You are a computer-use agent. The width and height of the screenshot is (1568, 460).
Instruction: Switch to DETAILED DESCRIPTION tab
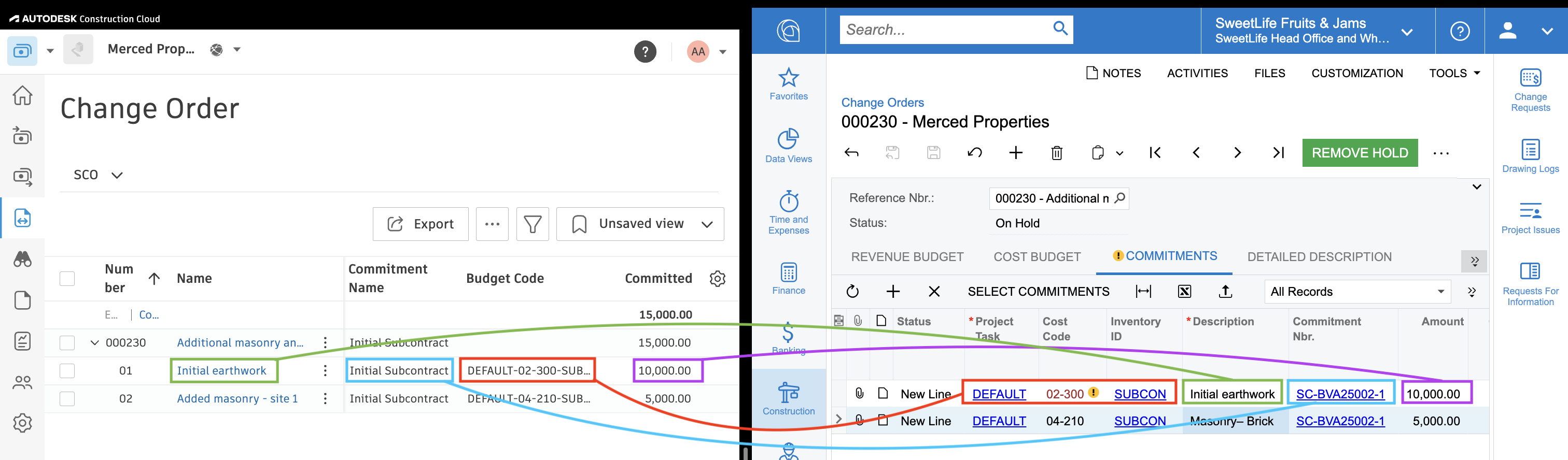coord(1319,257)
